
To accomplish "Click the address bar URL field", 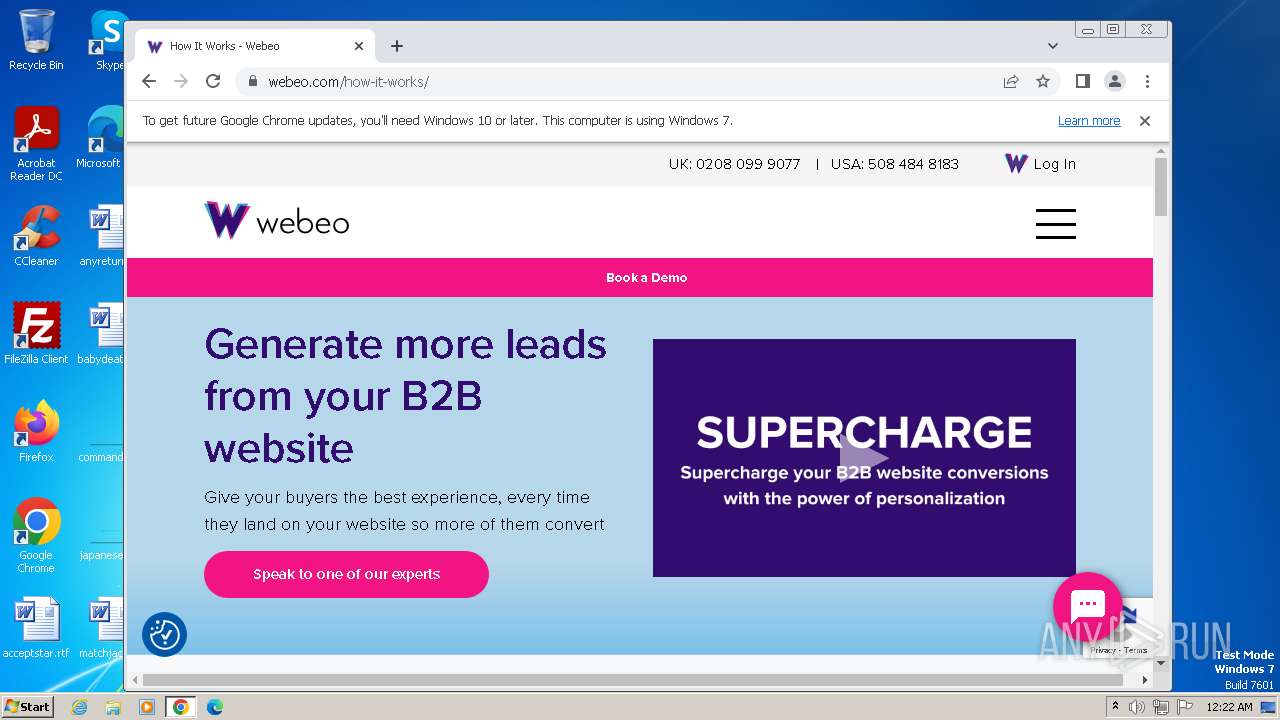I will click(620, 81).
